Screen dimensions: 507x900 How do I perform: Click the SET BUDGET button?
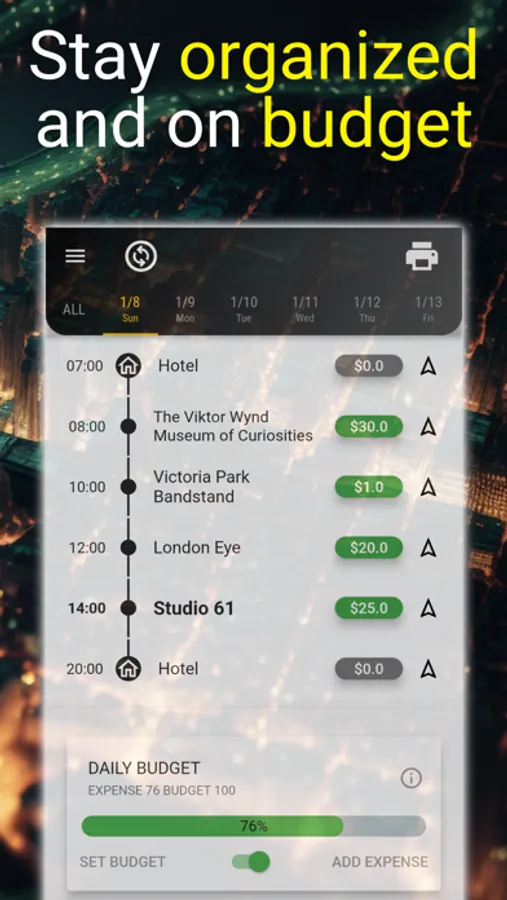pos(122,862)
